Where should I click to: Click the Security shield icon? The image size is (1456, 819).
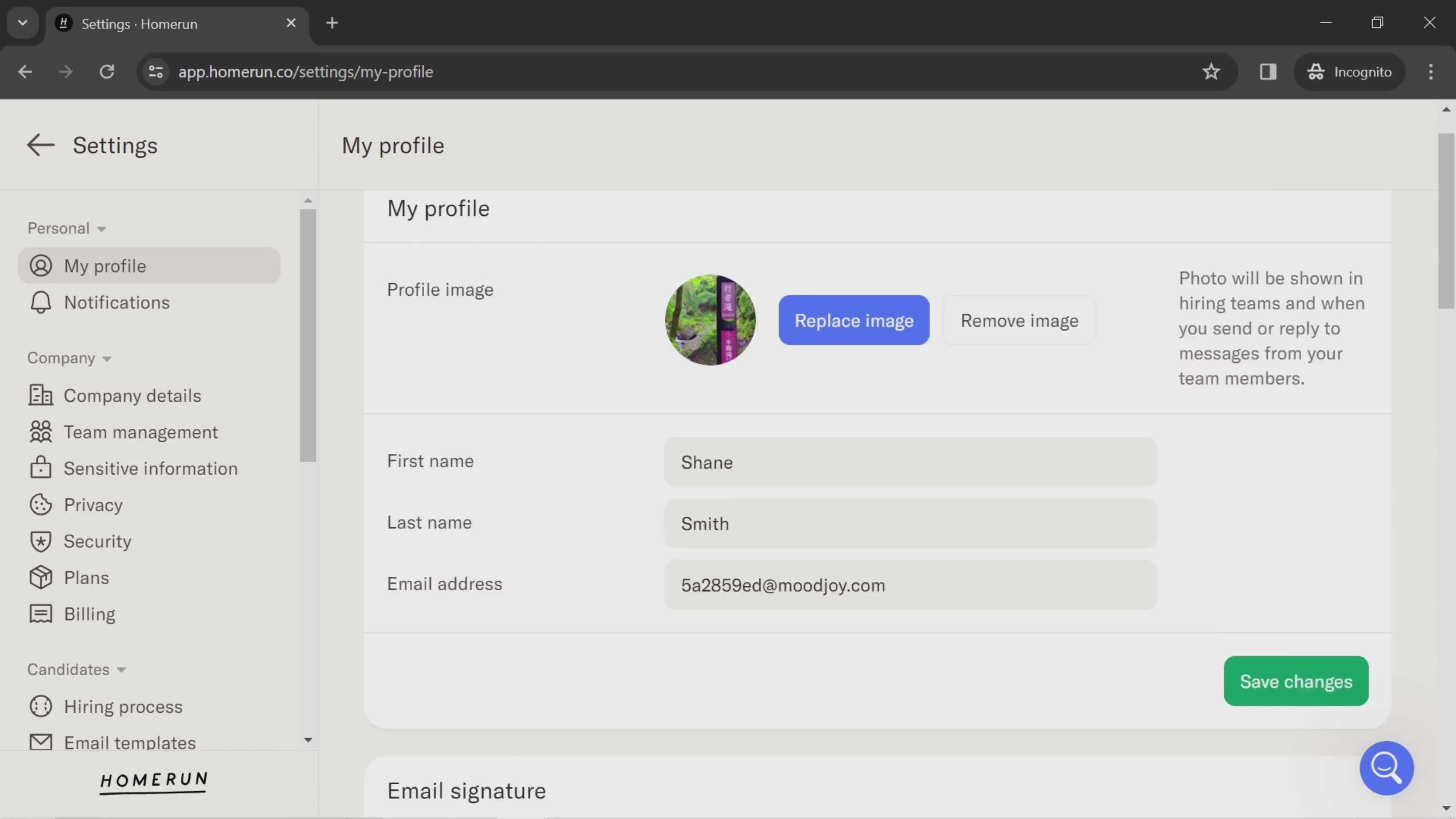[x=41, y=541]
